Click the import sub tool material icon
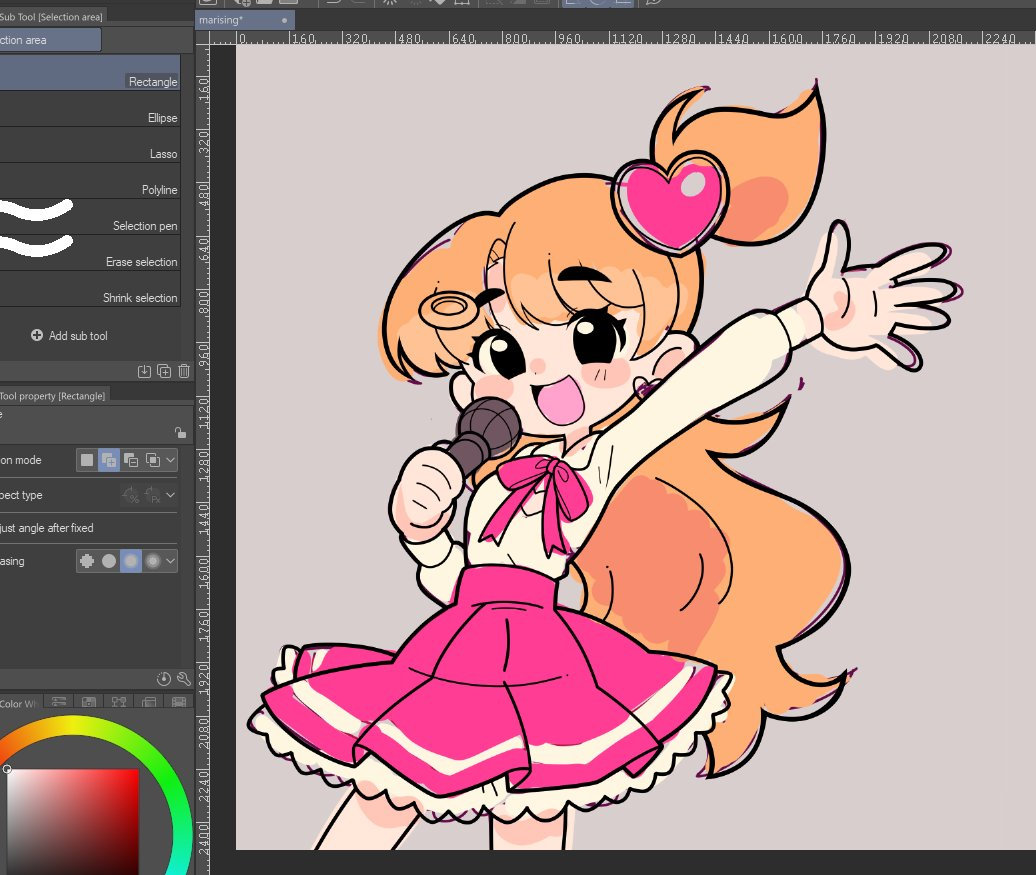 pyautogui.click(x=144, y=371)
